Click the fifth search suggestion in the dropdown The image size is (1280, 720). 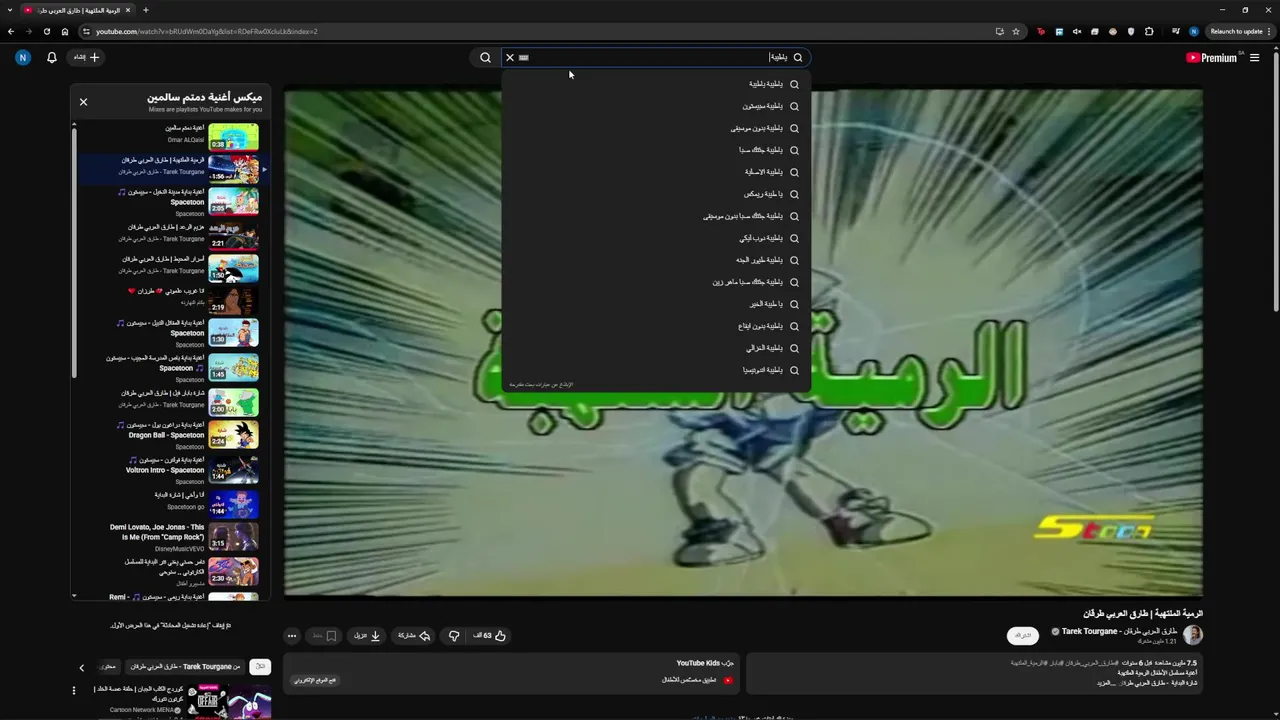[655, 172]
